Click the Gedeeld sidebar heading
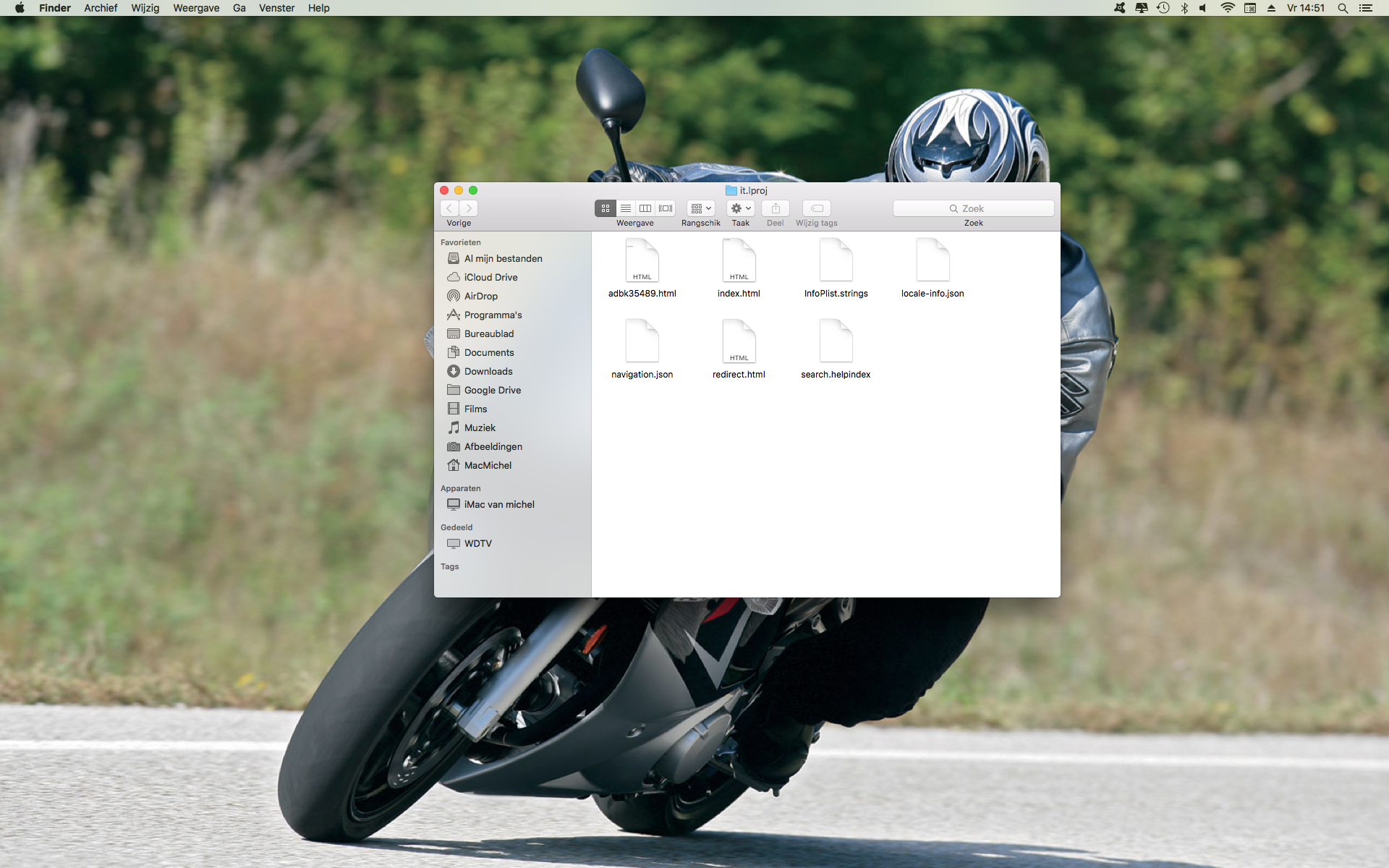Screen dimensions: 1389x868 click(x=456, y=527)
